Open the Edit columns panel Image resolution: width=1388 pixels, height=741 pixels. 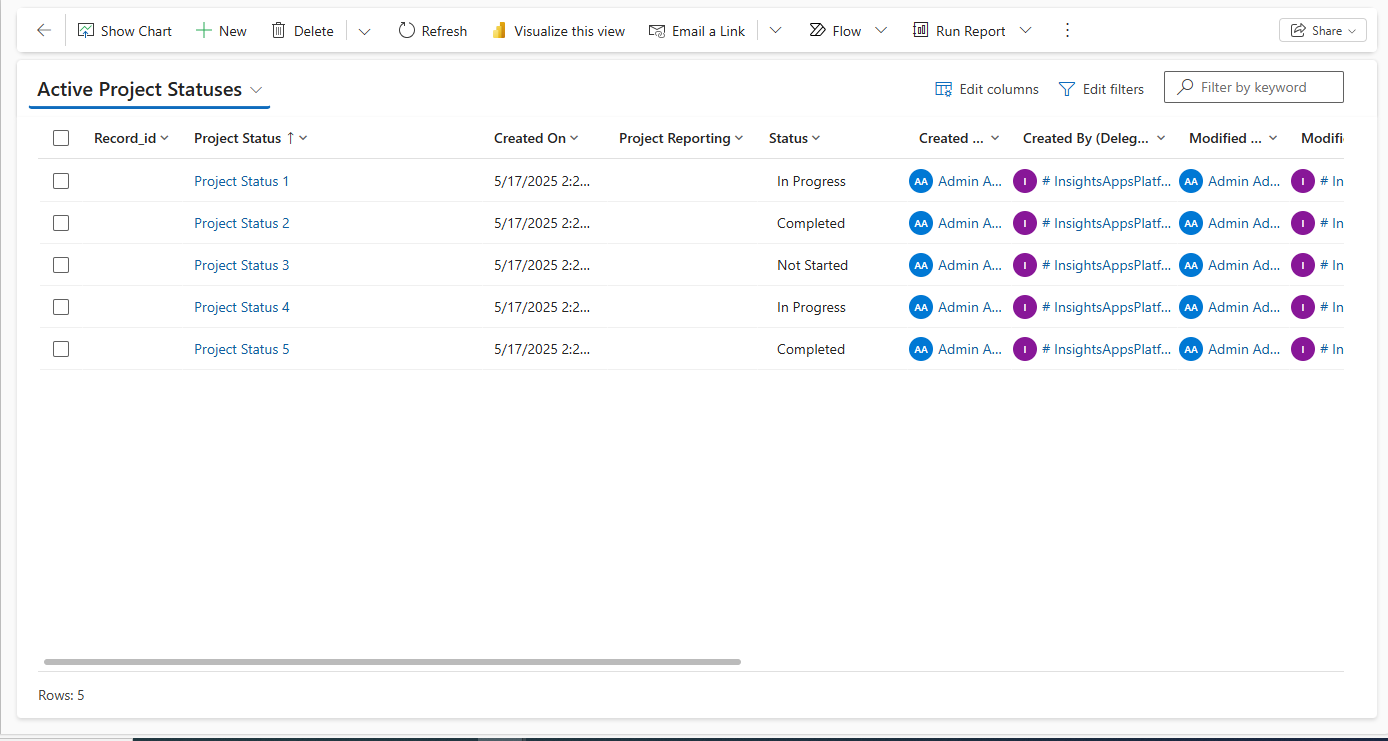(986, 88)
